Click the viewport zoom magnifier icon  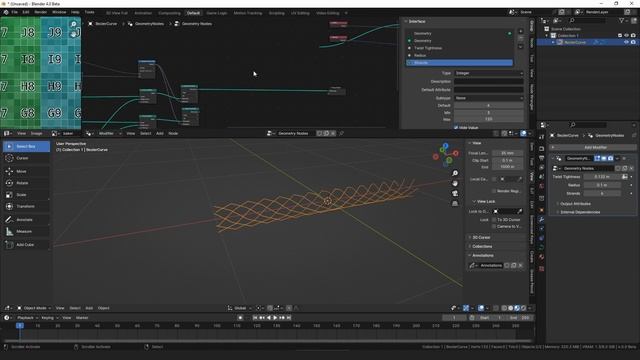pos(455,173)
